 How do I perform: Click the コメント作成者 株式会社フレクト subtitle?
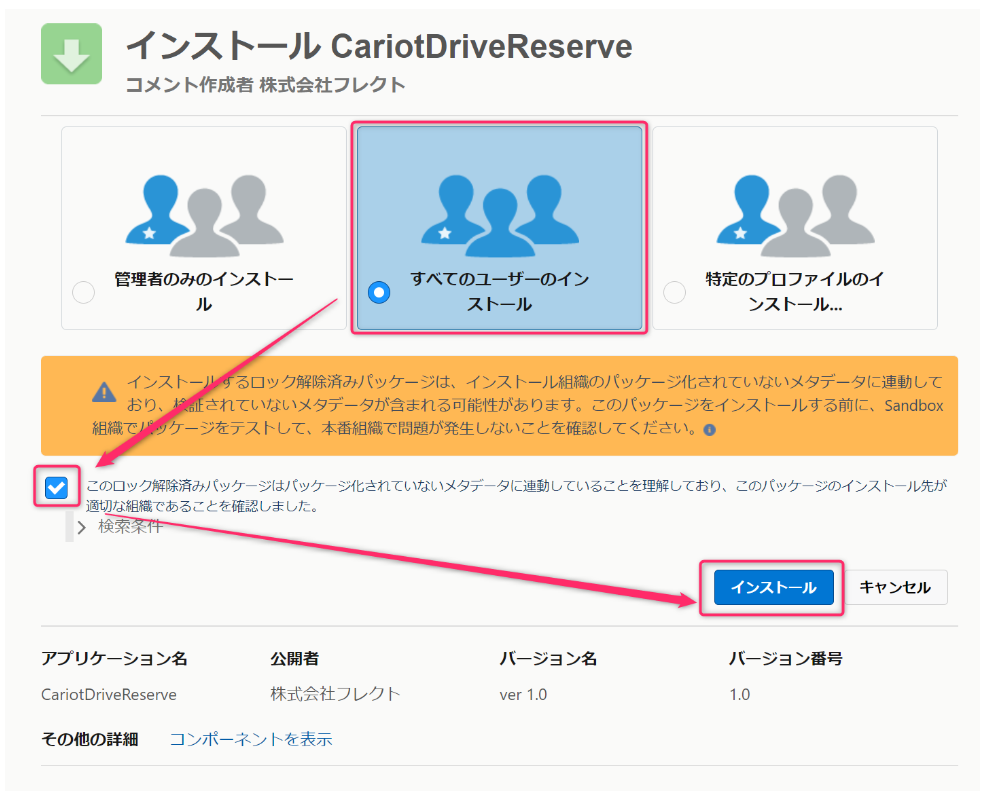click(x=265, y=84)
